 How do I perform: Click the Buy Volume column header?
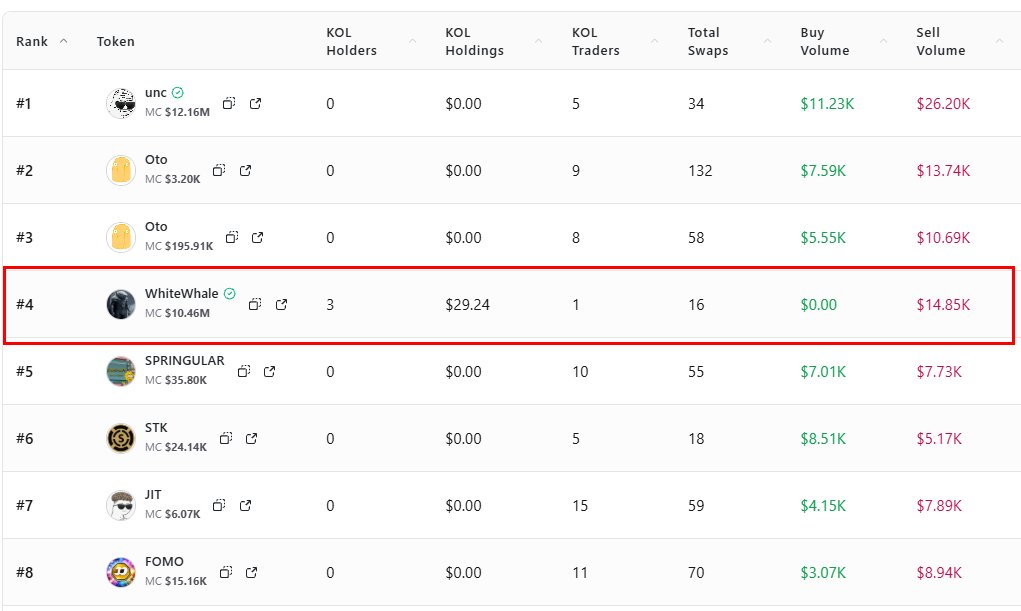point(826,41)
